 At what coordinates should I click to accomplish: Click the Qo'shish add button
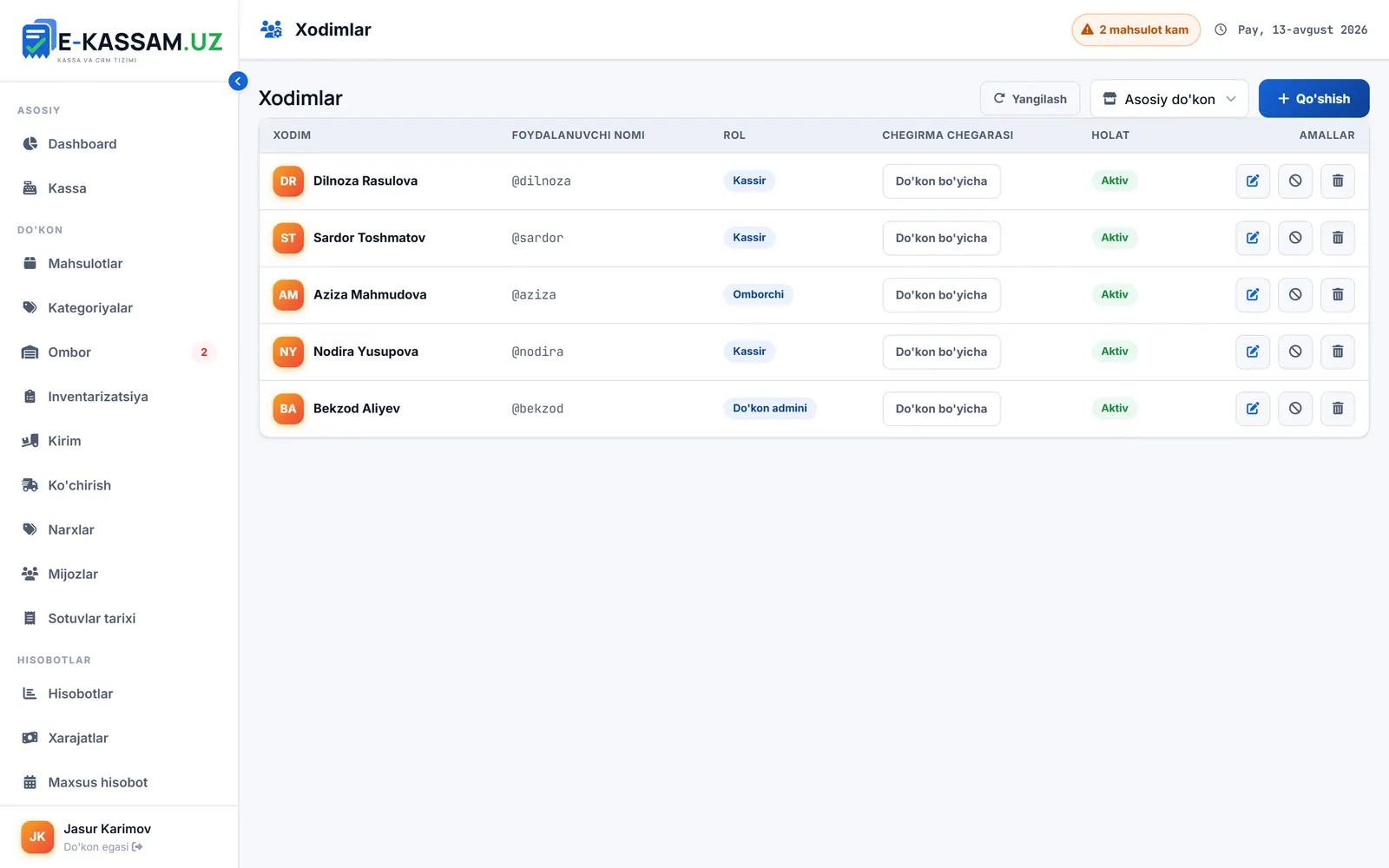[1313, 99]
